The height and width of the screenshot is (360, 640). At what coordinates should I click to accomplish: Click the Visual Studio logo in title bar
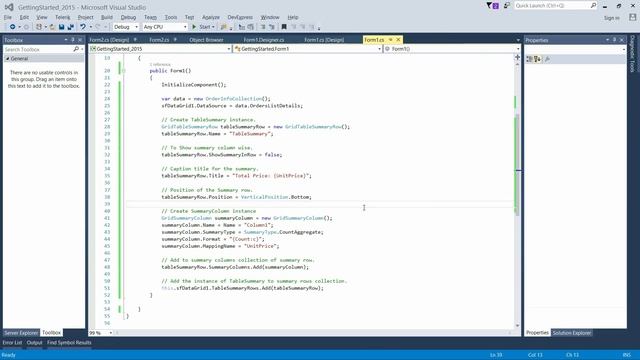(x=9, y=7)
